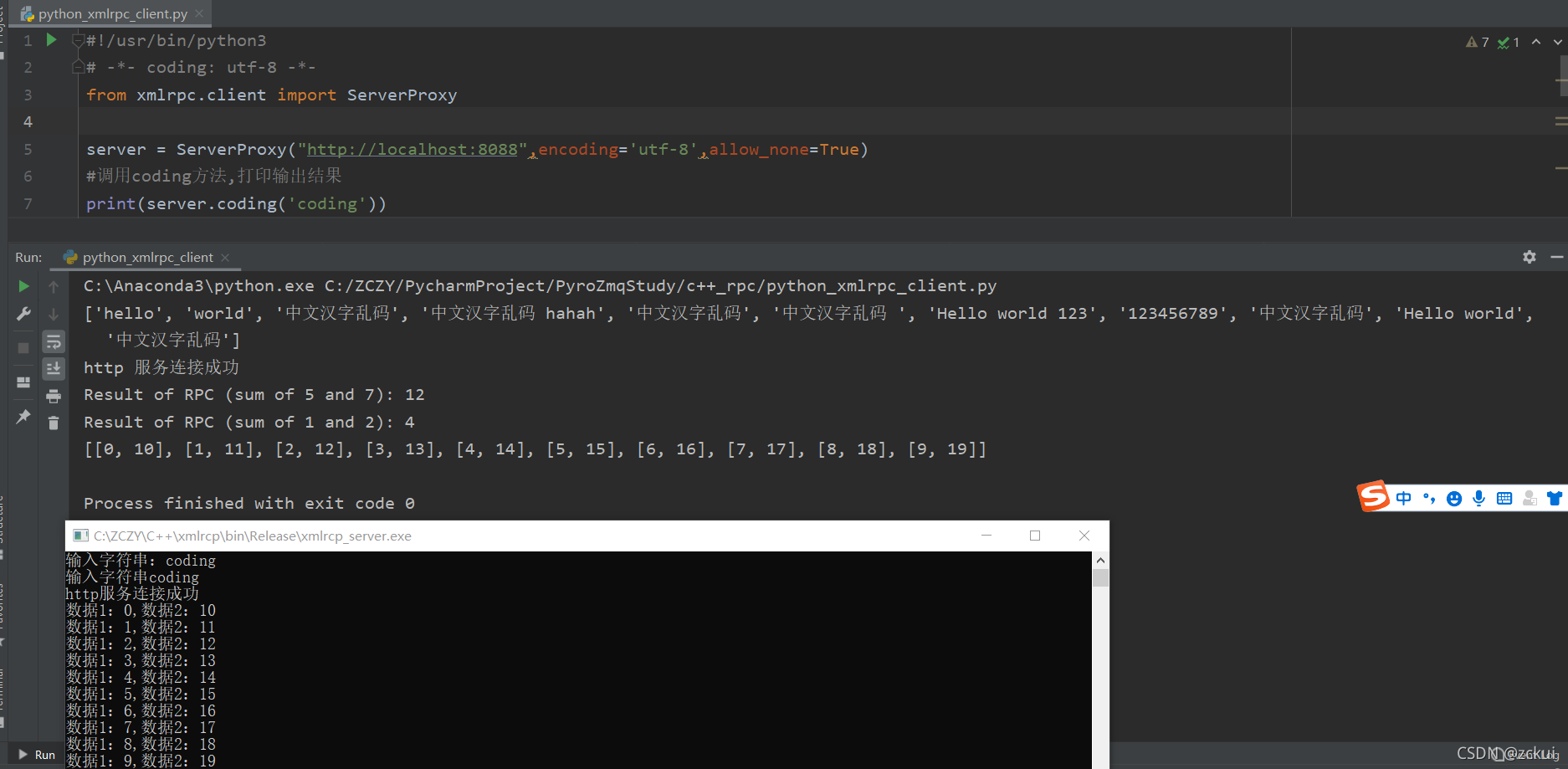Go to previous highlighted error arrow

[x=1536, y=42]
